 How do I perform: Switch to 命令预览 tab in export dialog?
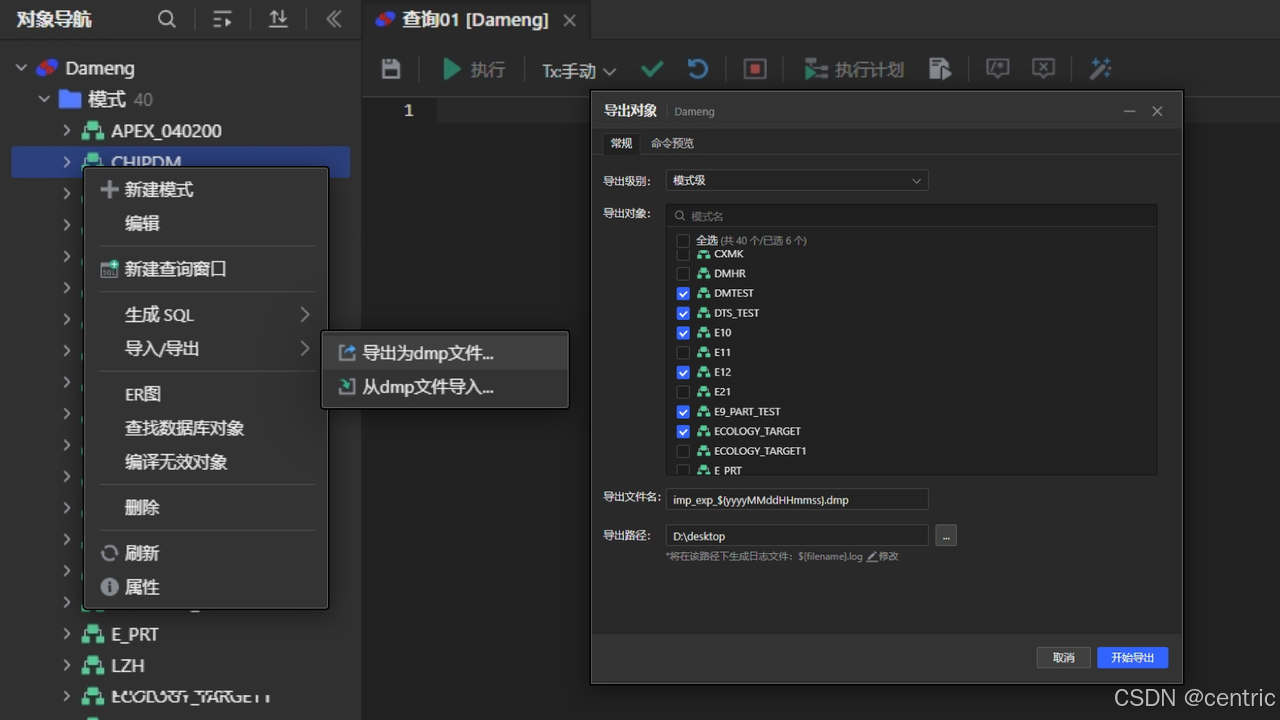[x=672, y=143]
